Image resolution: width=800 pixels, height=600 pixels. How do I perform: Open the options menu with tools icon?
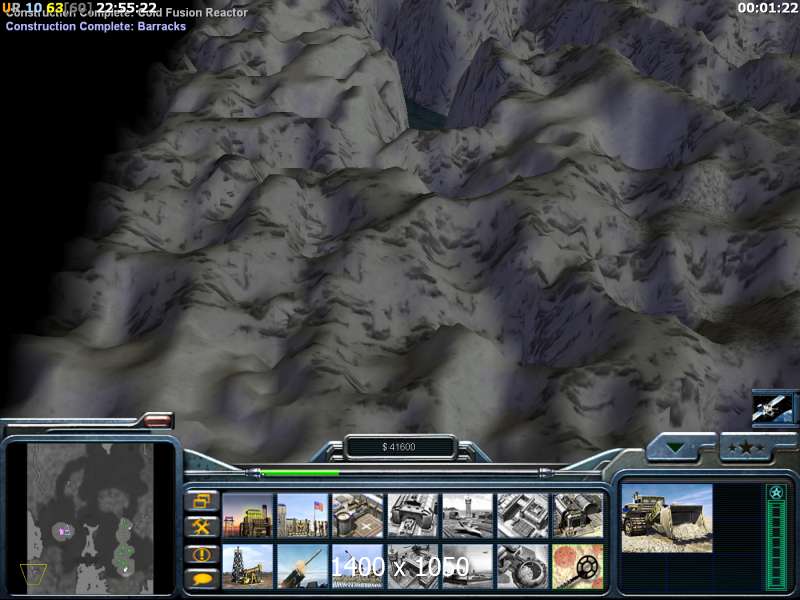point(201,526)
